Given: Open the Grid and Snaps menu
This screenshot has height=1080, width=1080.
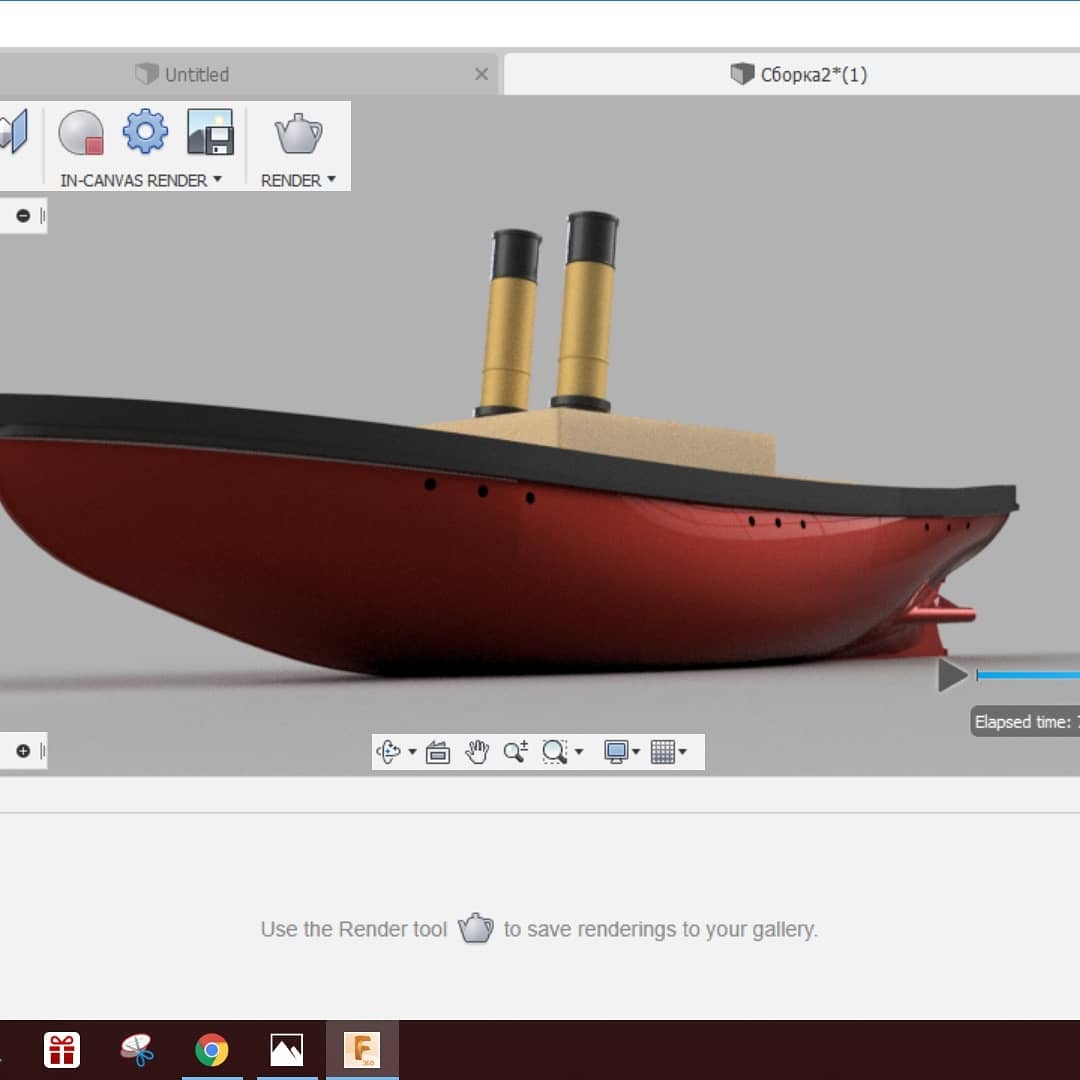Looking at the screenshot, I should 663,752.
